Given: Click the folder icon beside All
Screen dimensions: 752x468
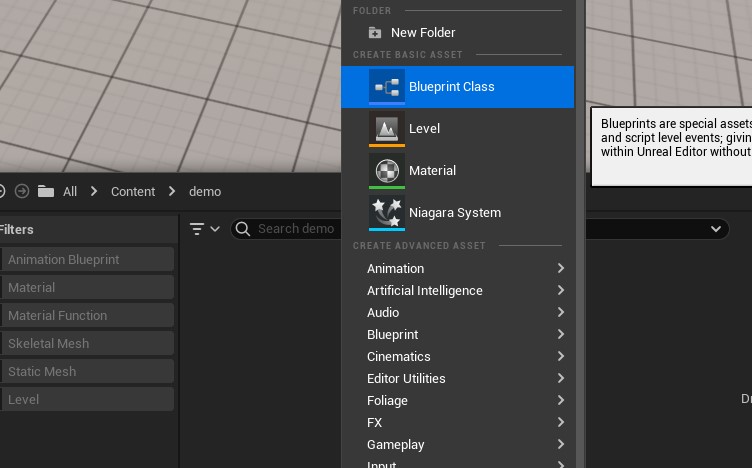Looking at the screenshot, I should click(46, 191).
